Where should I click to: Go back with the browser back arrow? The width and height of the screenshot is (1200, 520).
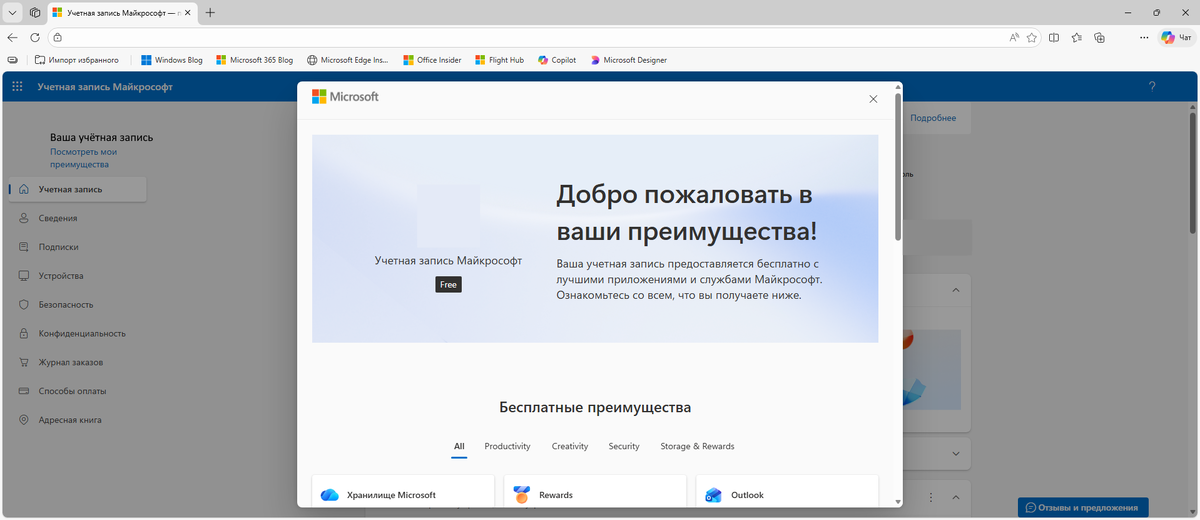12,37
